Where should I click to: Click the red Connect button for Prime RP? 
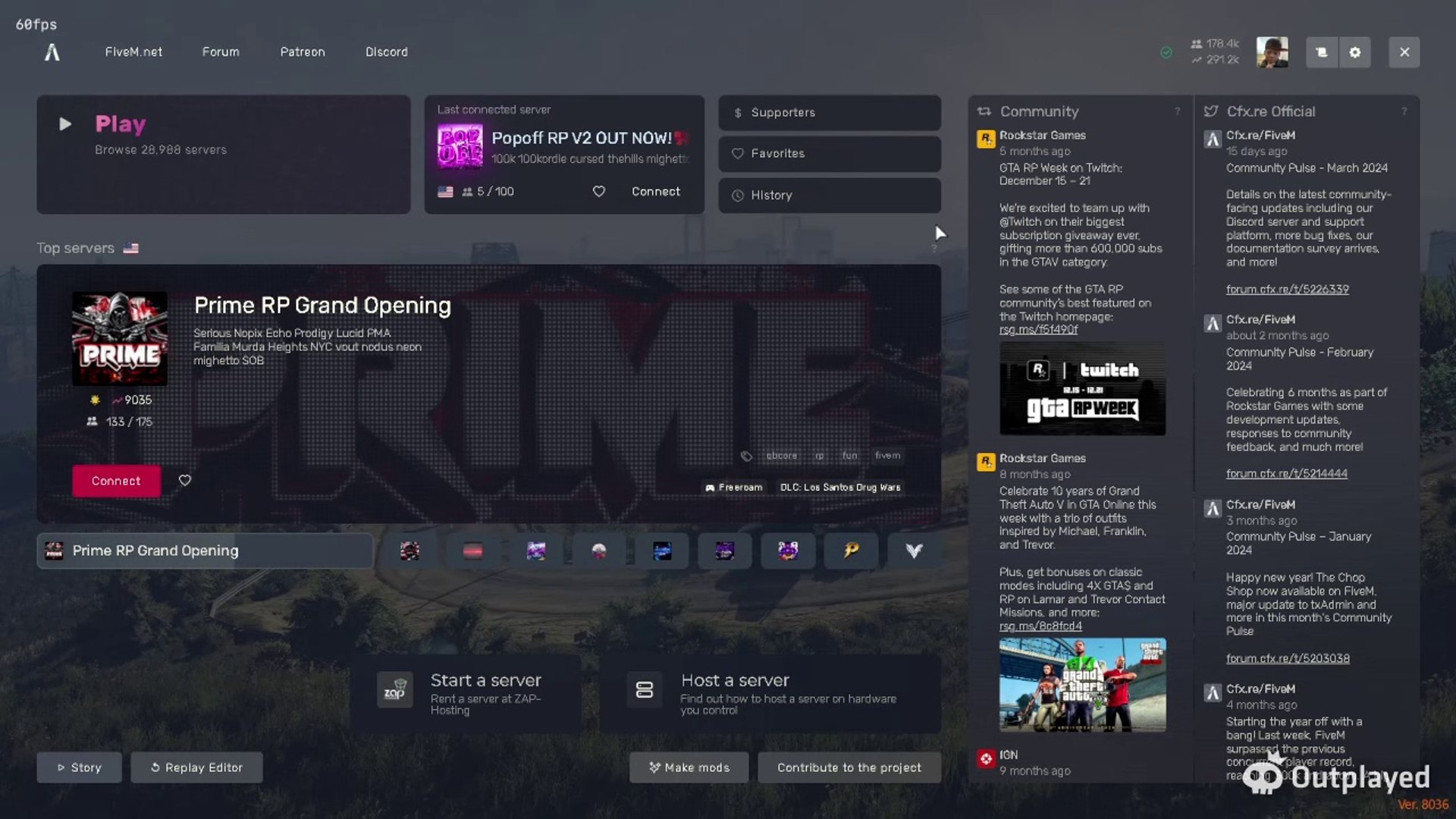click(x=116, y=481)
